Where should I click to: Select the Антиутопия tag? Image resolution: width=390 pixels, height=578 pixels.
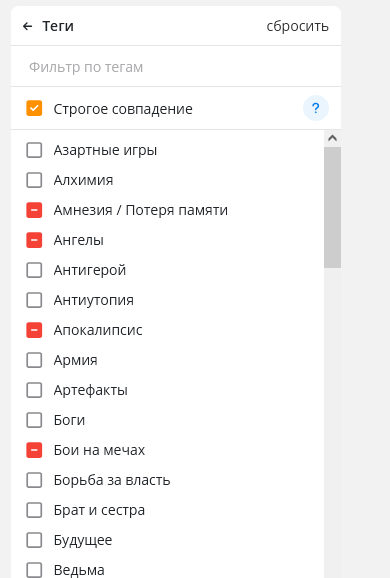pyautogui.click(x=34, y=300)
